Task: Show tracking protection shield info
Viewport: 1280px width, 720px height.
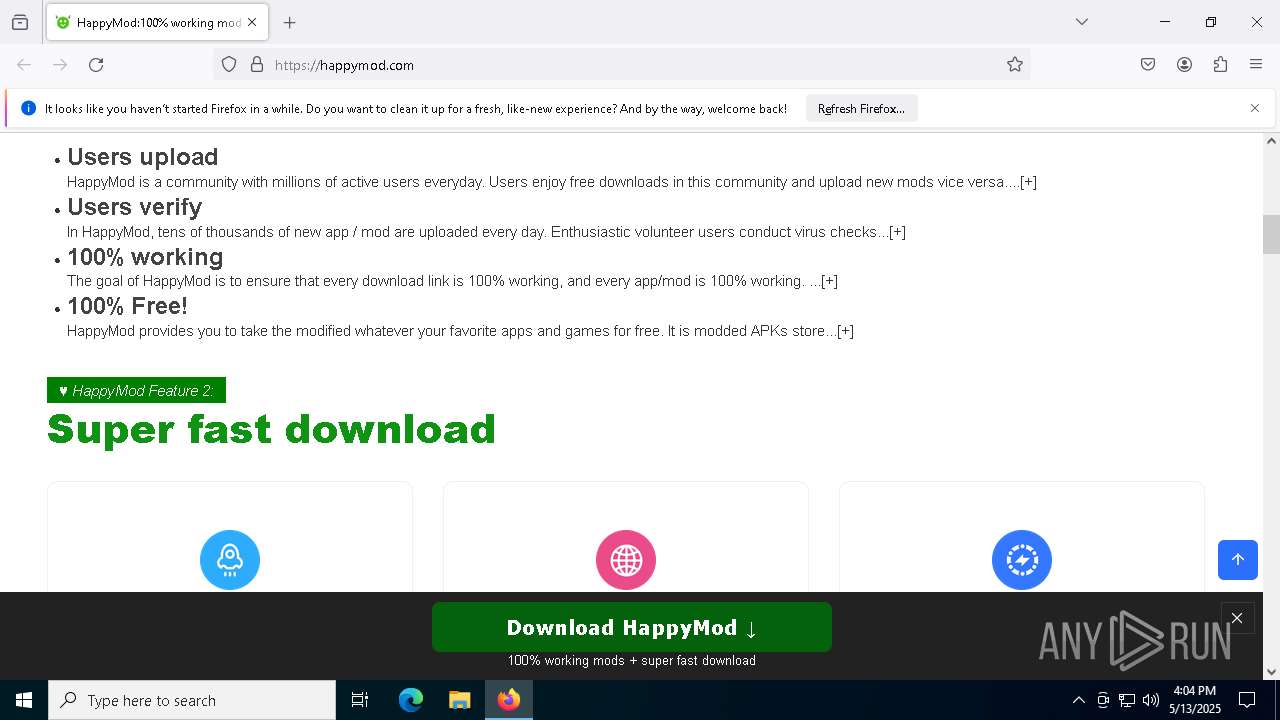Action: [x=229, y=65]
